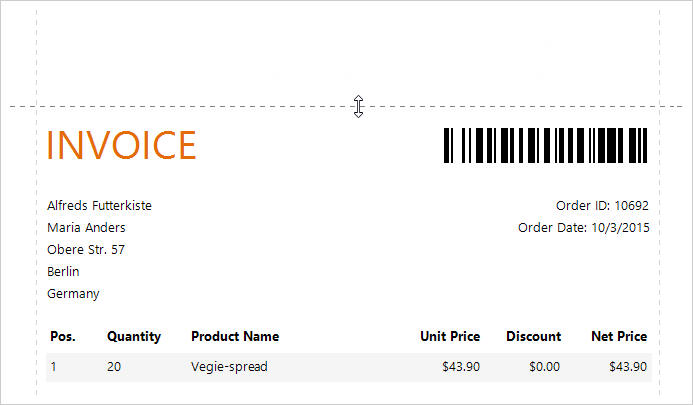The image size is (693, 405).
Task: Click the Order Date 10/3/2015 field
Action: pyautogui.click(x=584, y=228)
